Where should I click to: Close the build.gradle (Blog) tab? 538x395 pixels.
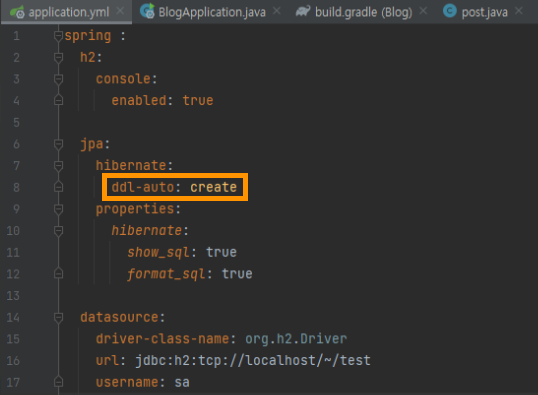pyautogui.click(x=423, y=11)
